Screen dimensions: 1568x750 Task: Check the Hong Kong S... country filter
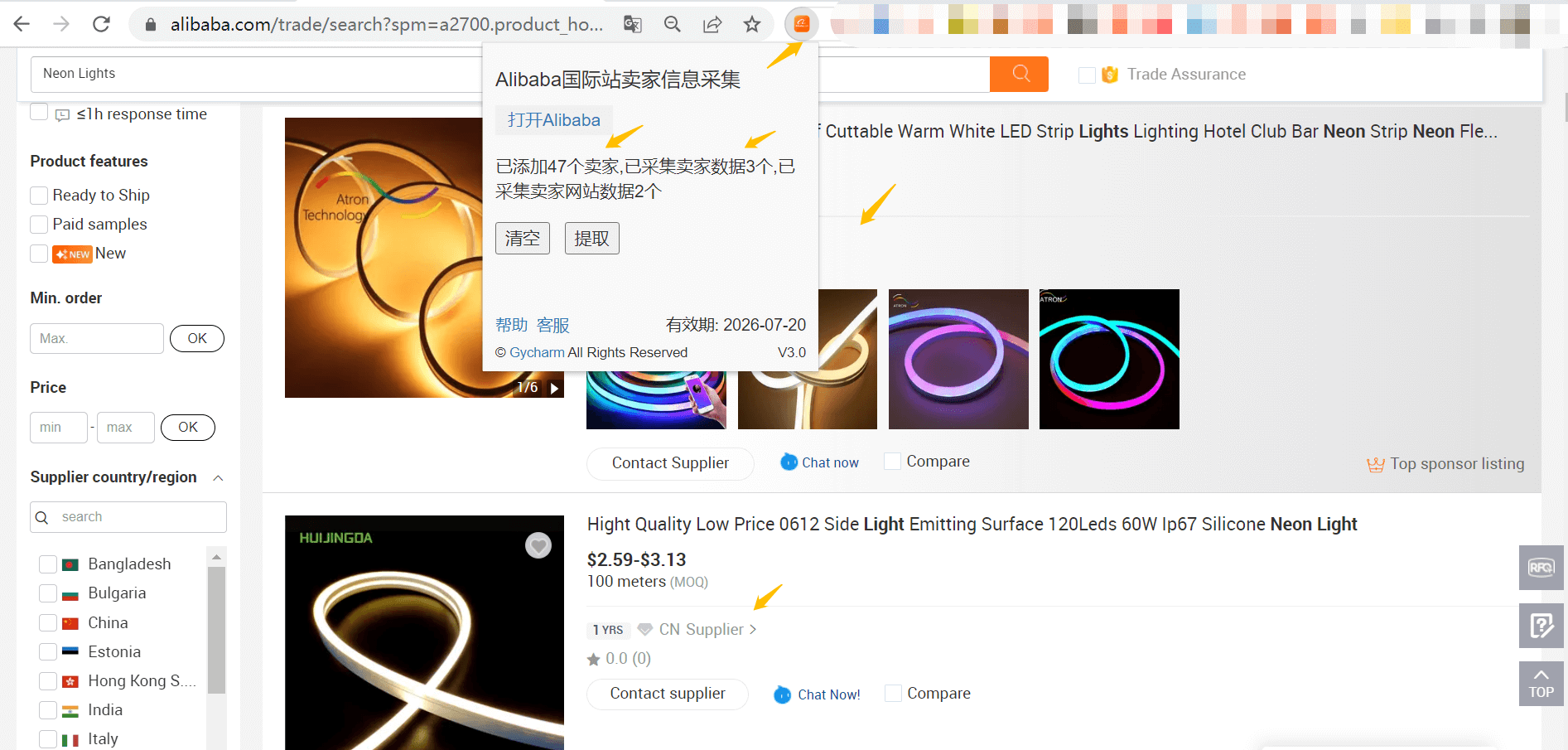48,681
